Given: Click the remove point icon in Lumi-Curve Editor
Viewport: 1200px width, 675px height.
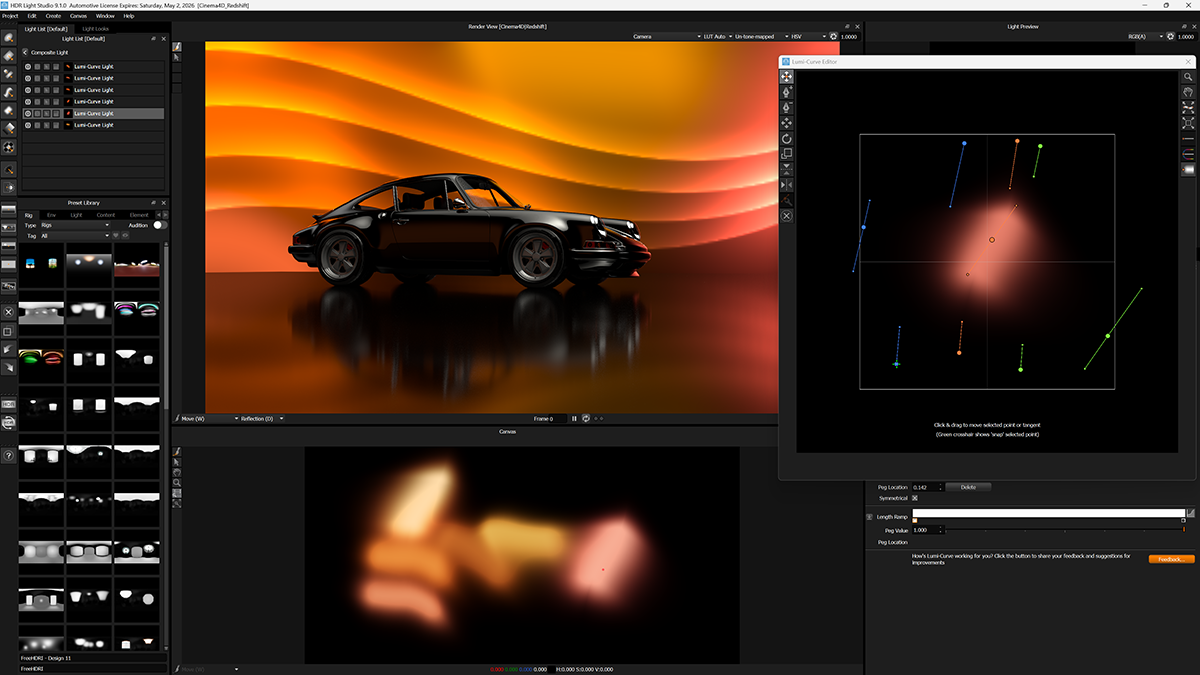Looking at the screenshot, I should (x=788, y=107).
